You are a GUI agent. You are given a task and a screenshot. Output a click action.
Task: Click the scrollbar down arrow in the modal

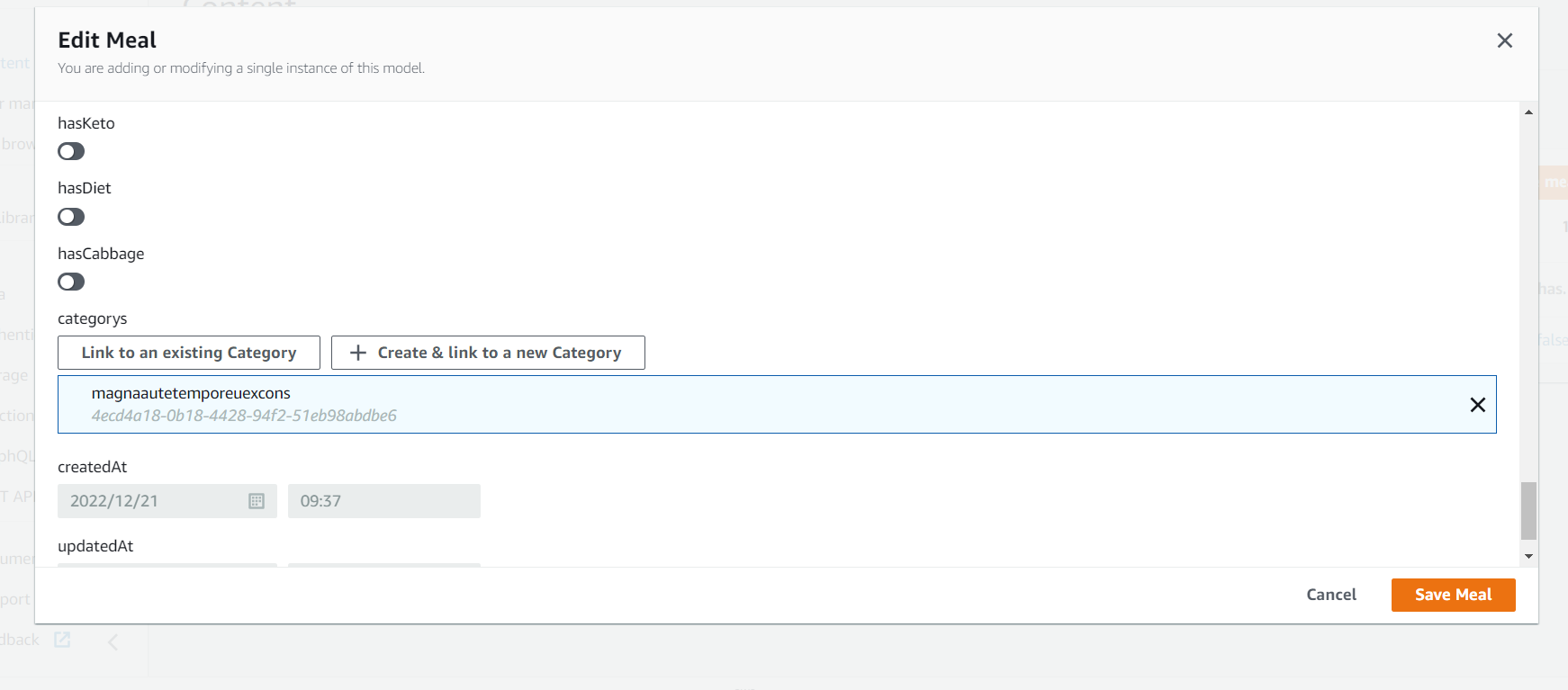tap(1528, 555)
